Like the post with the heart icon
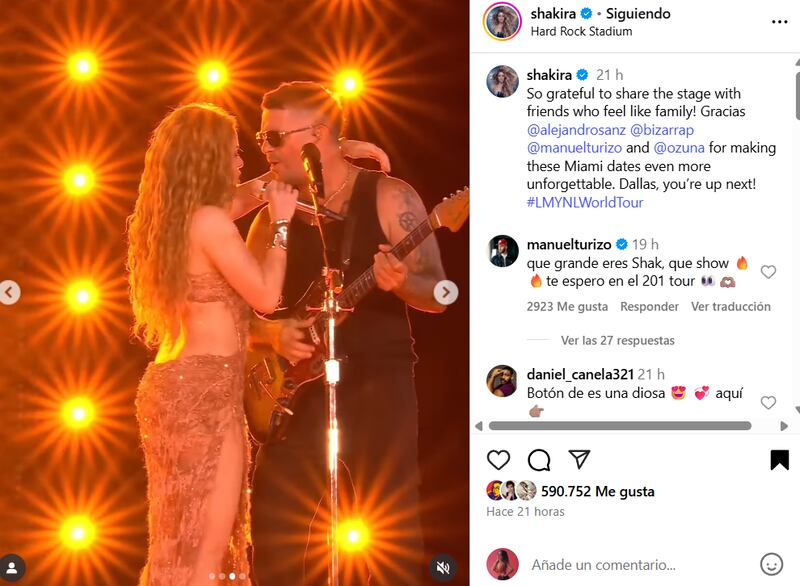This screenshot has width=800, height=586. pos(498,460)
